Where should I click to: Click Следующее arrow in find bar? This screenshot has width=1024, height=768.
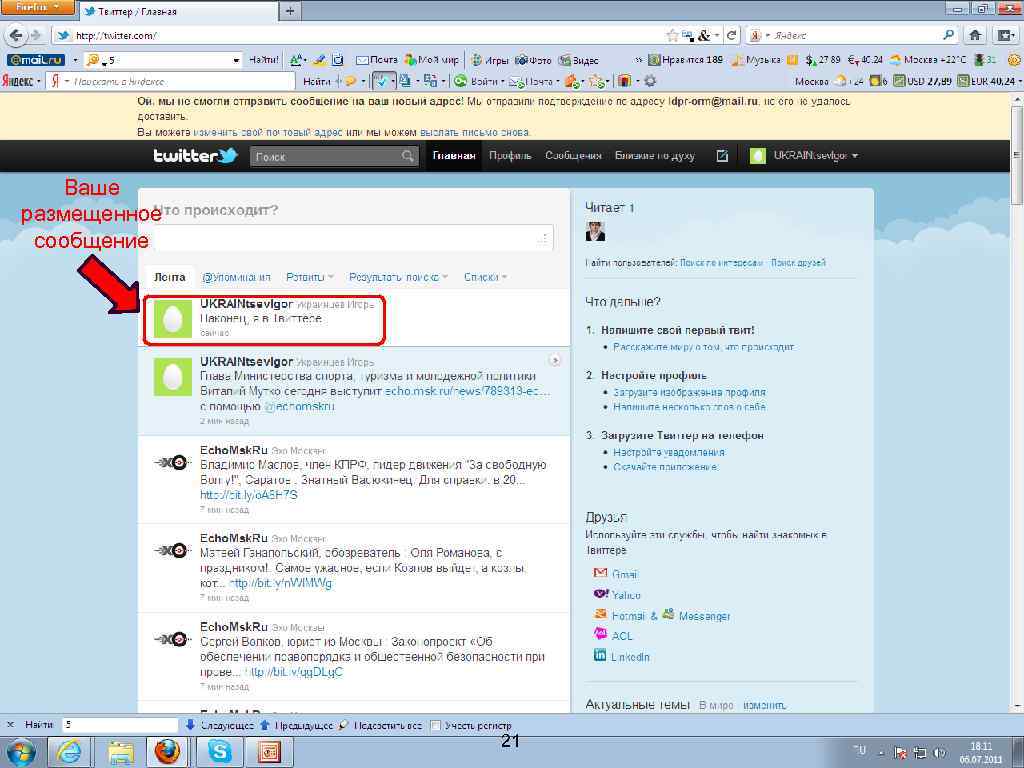click(x=220, y=725)
